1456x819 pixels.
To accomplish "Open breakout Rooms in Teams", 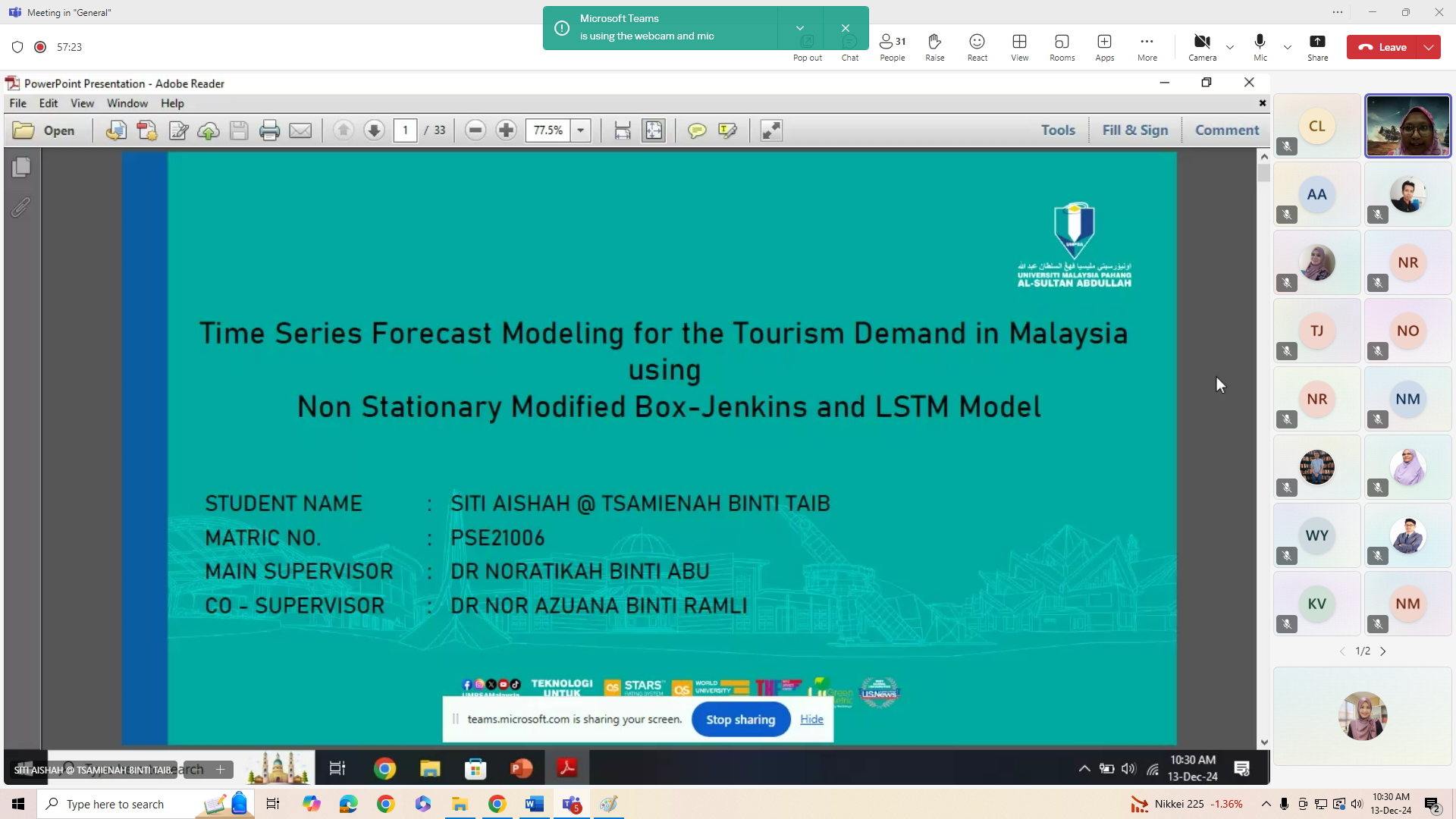I will [1062, 47].
